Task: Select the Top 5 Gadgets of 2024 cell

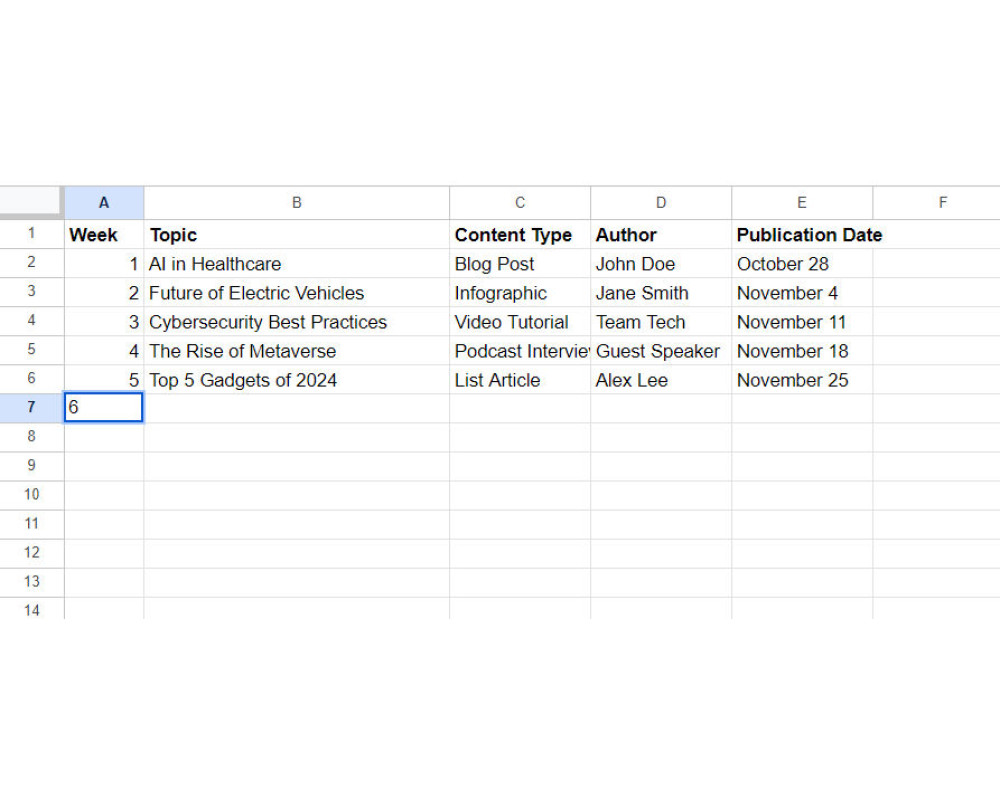Action: coord(297,380)
